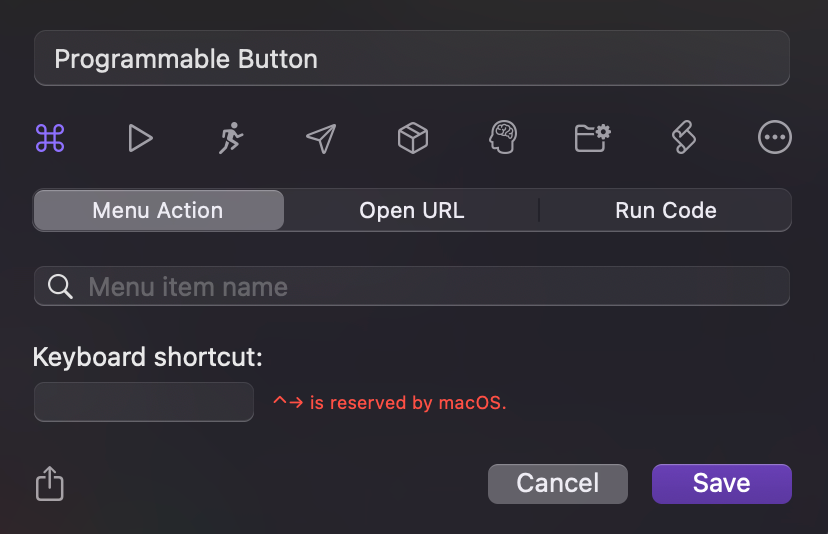Switch to the Run Code tab
The image size is (828, 534).
[x=665, y=211]
